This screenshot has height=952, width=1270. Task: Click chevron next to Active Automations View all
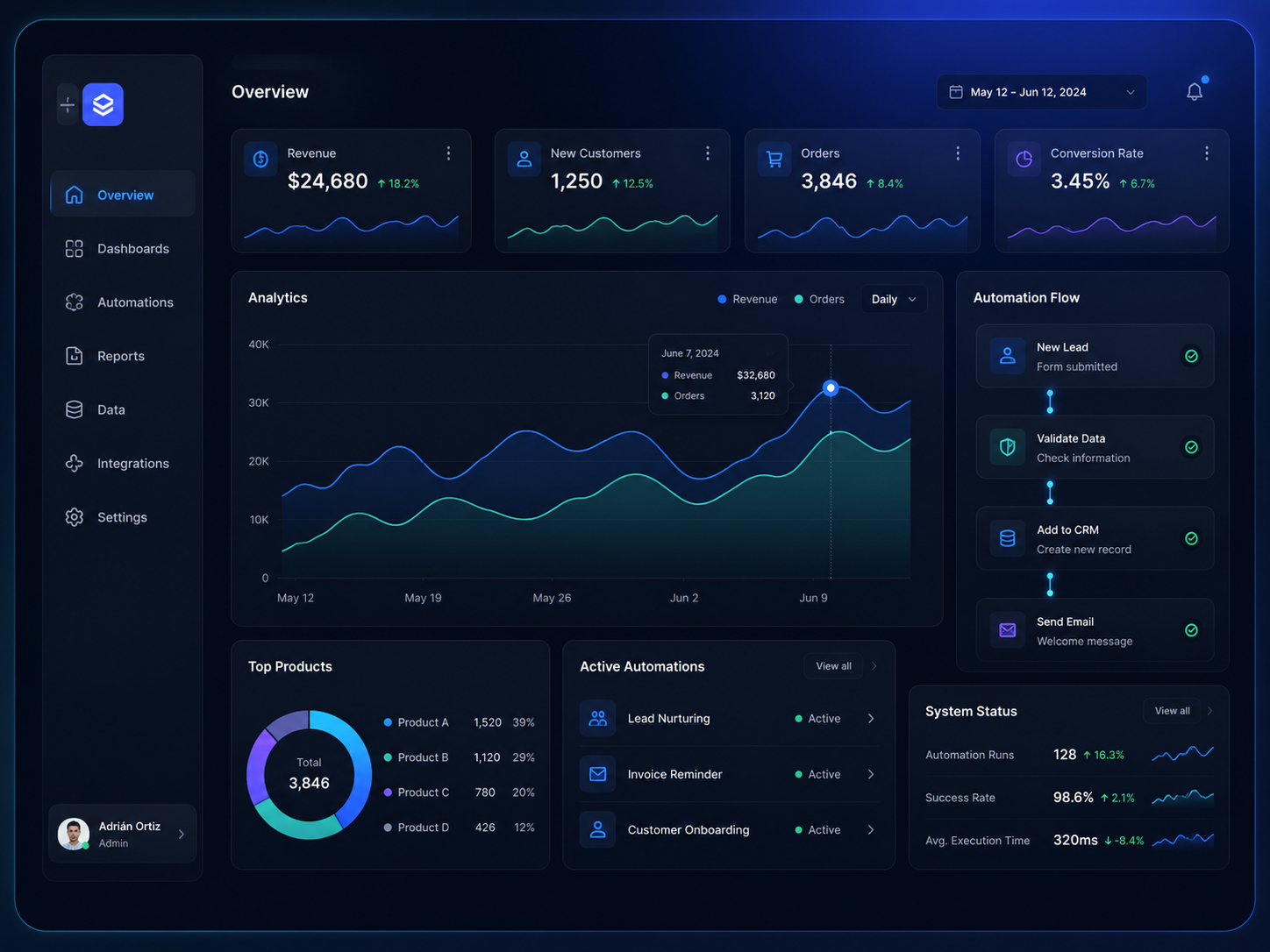(x=874, y=666)
